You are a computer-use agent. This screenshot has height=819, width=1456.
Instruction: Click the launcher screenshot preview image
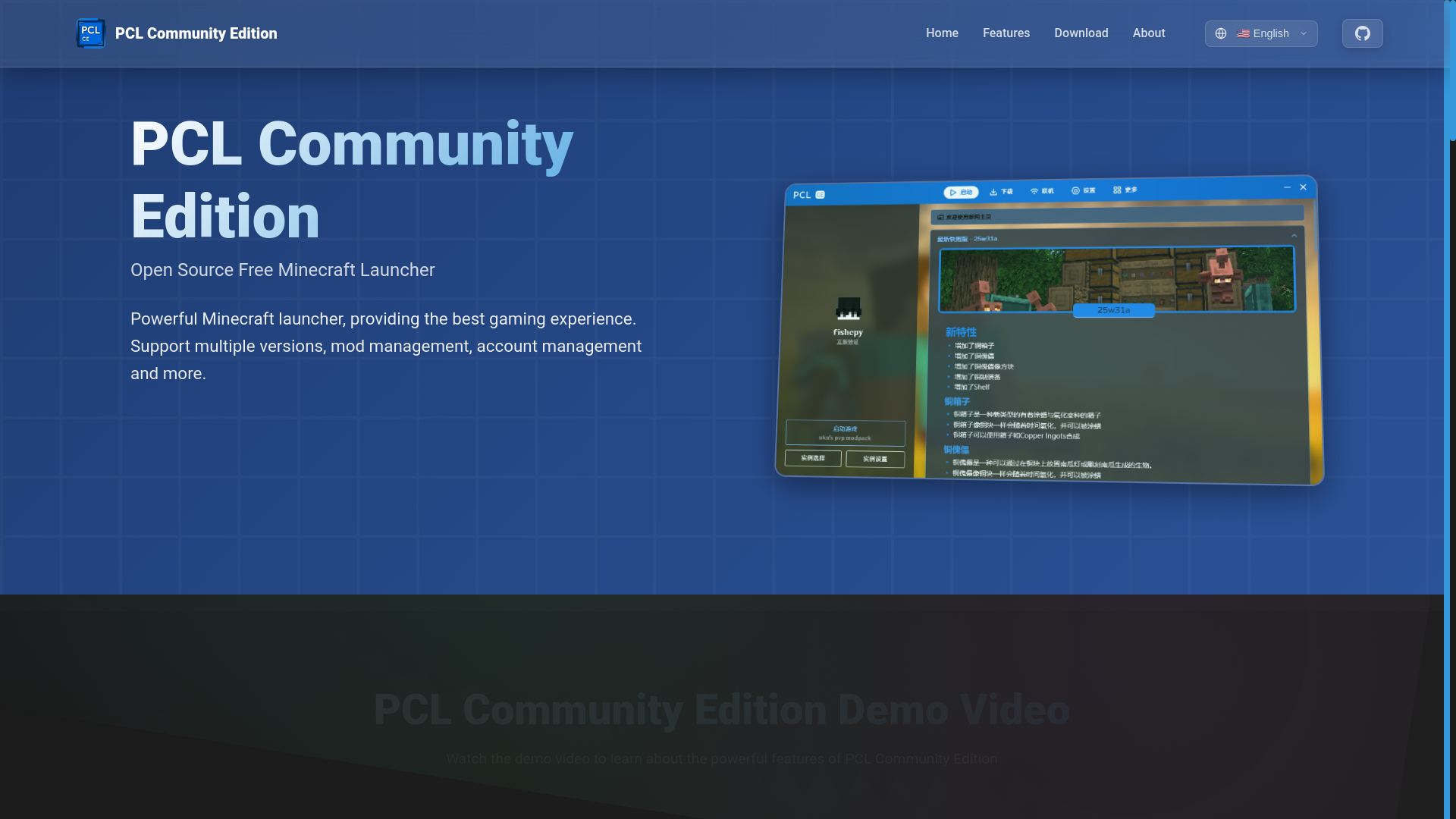tap(1050, 331)
